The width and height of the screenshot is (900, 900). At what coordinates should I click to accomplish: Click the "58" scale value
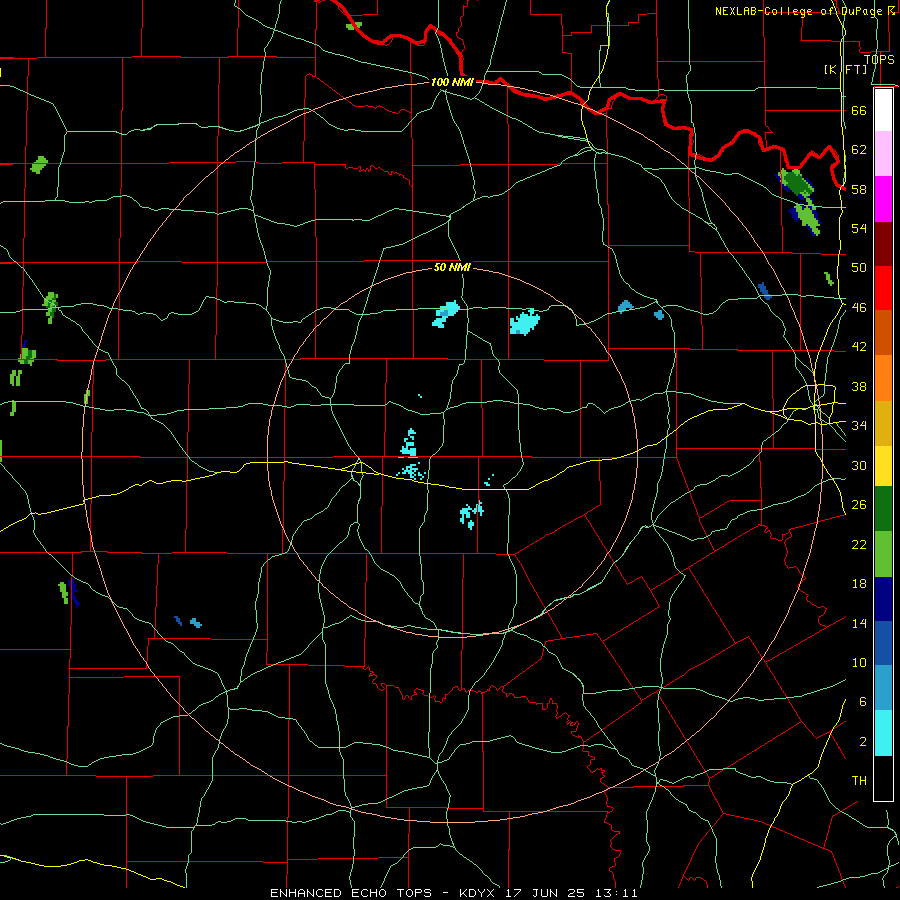click(x=859, y=189)
